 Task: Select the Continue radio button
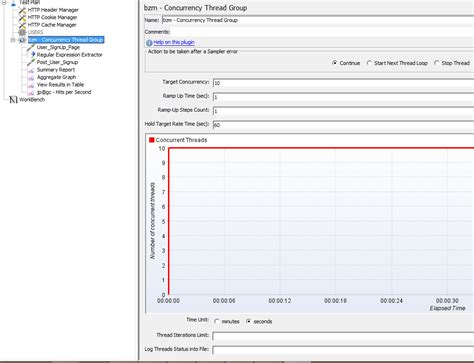(334, 63)
